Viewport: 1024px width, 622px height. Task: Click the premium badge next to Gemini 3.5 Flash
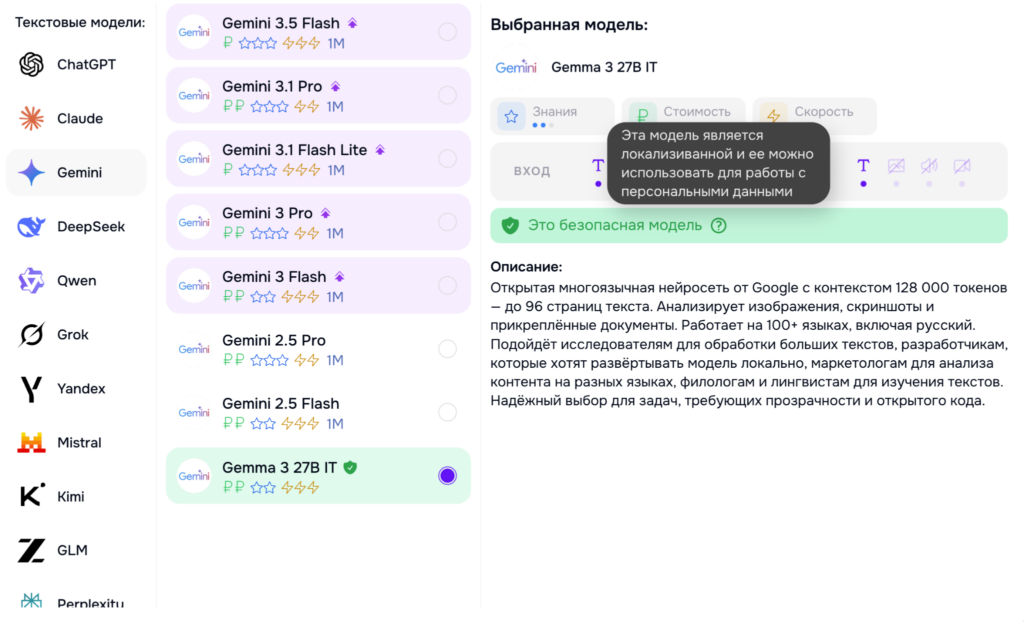coord(353,24)
